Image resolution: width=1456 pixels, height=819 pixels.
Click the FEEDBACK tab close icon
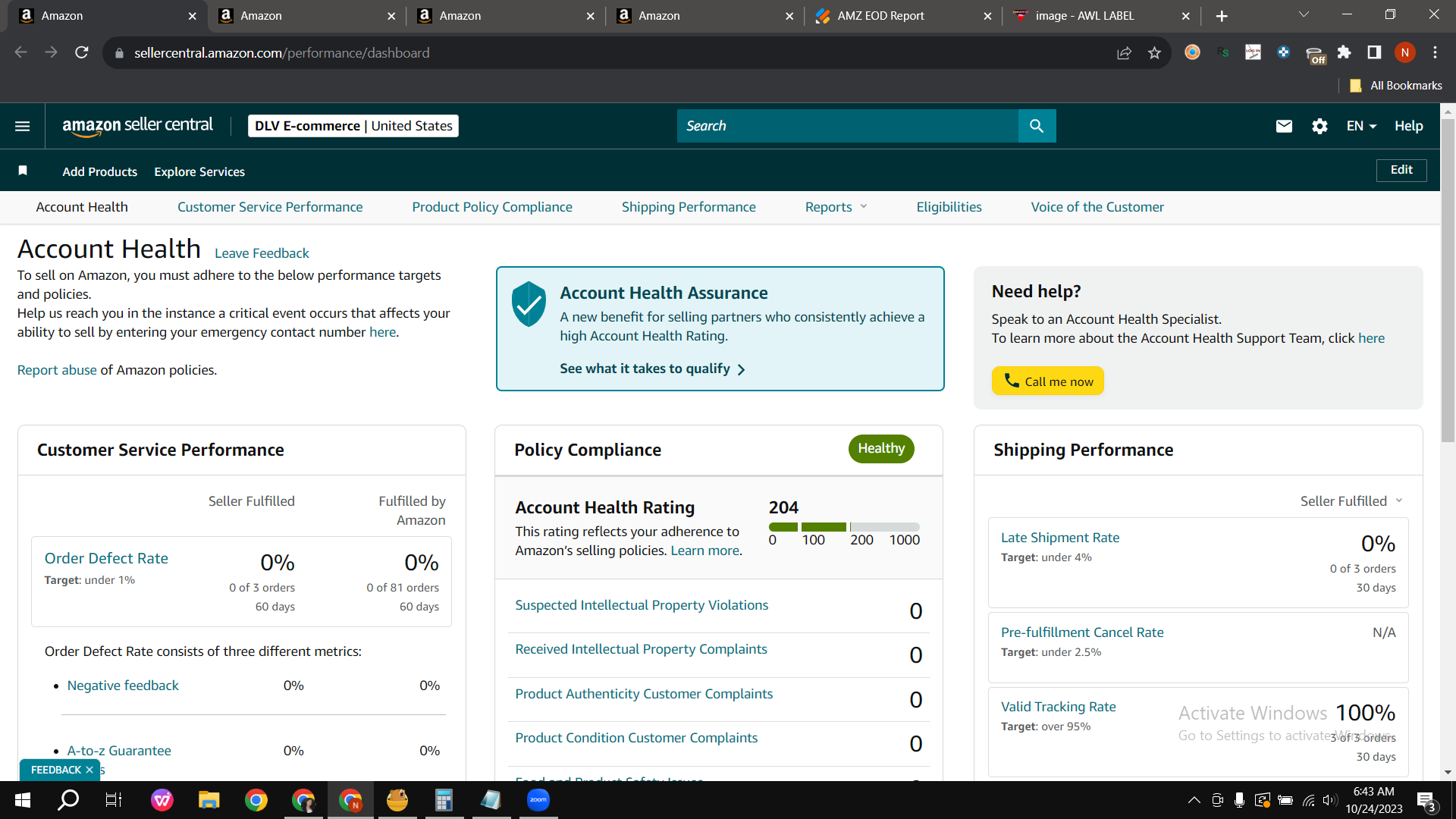click(89, 770)
